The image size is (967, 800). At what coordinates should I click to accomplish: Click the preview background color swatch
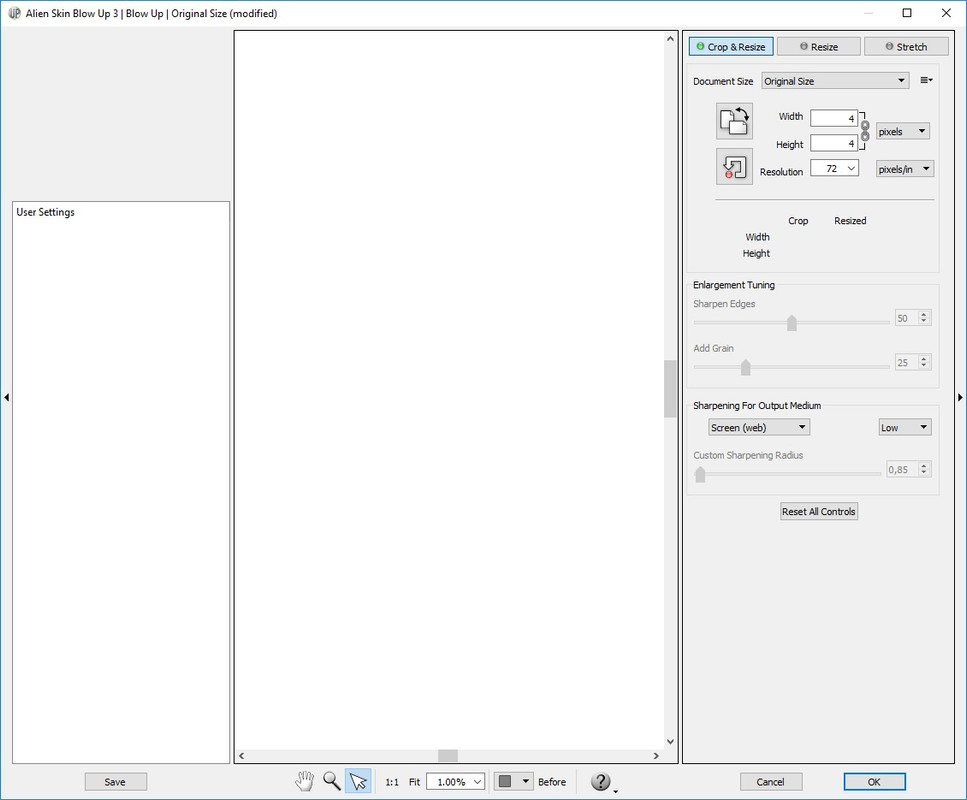tap(505, 781)
